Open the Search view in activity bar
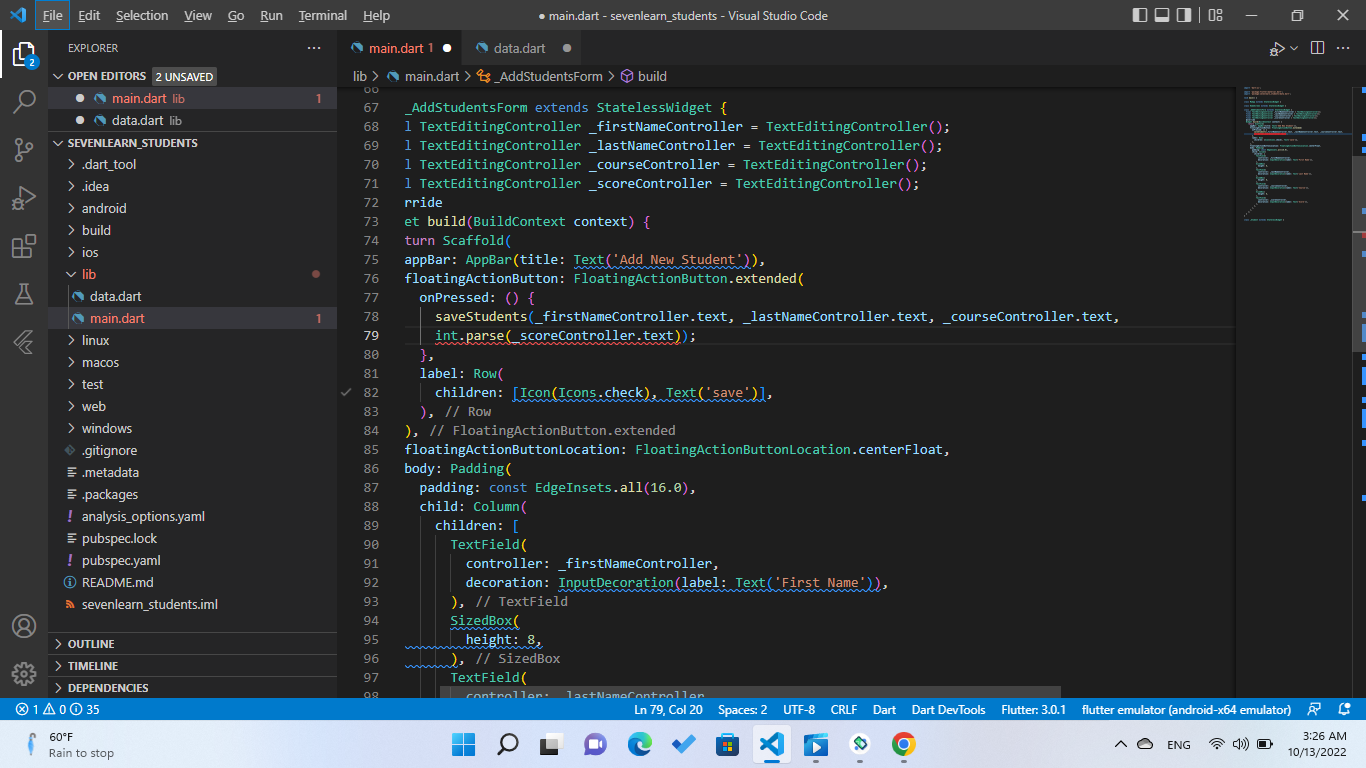 [x=24, y=102]
